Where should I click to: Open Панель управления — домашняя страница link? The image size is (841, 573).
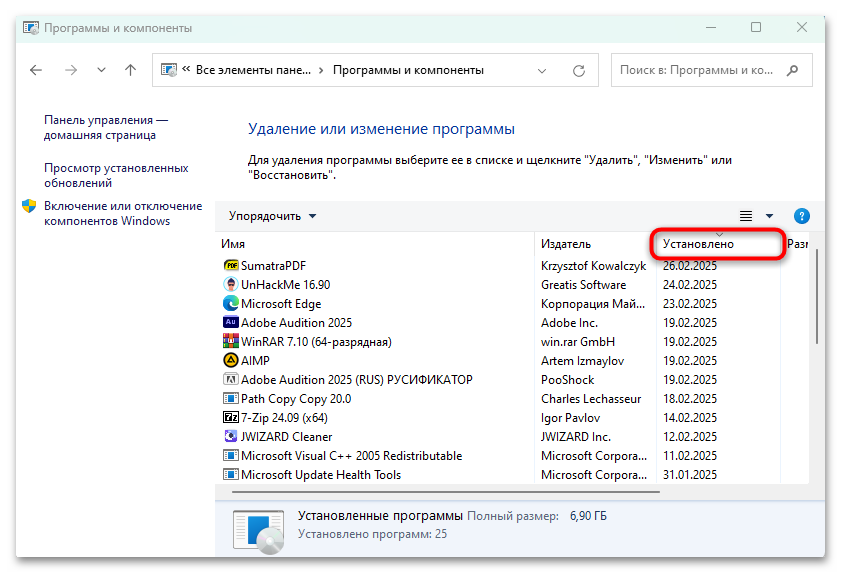pos(106,128)
